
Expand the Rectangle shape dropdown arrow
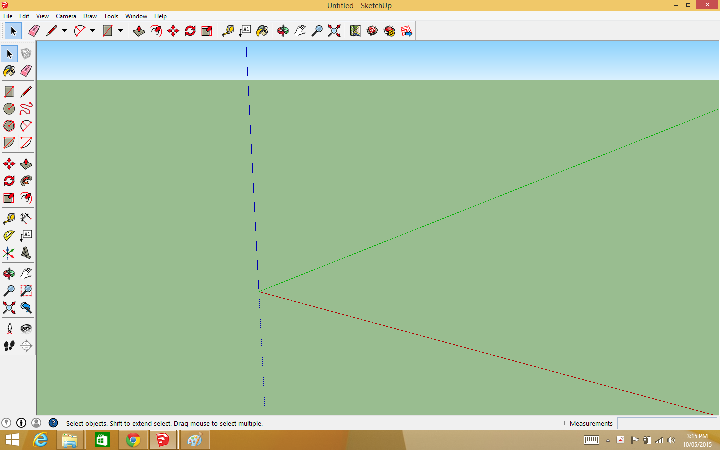click(120, 31)
